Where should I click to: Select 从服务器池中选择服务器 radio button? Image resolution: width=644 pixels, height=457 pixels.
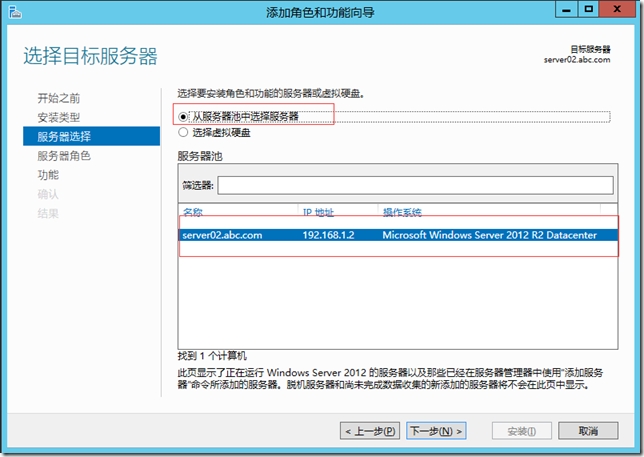(x=183, y=117)
